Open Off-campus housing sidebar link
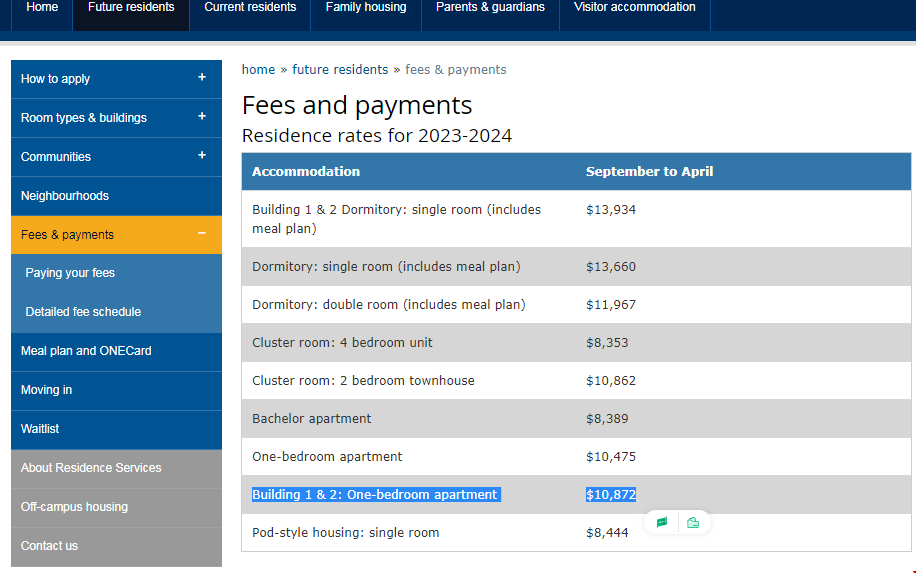 pos(74,507)
